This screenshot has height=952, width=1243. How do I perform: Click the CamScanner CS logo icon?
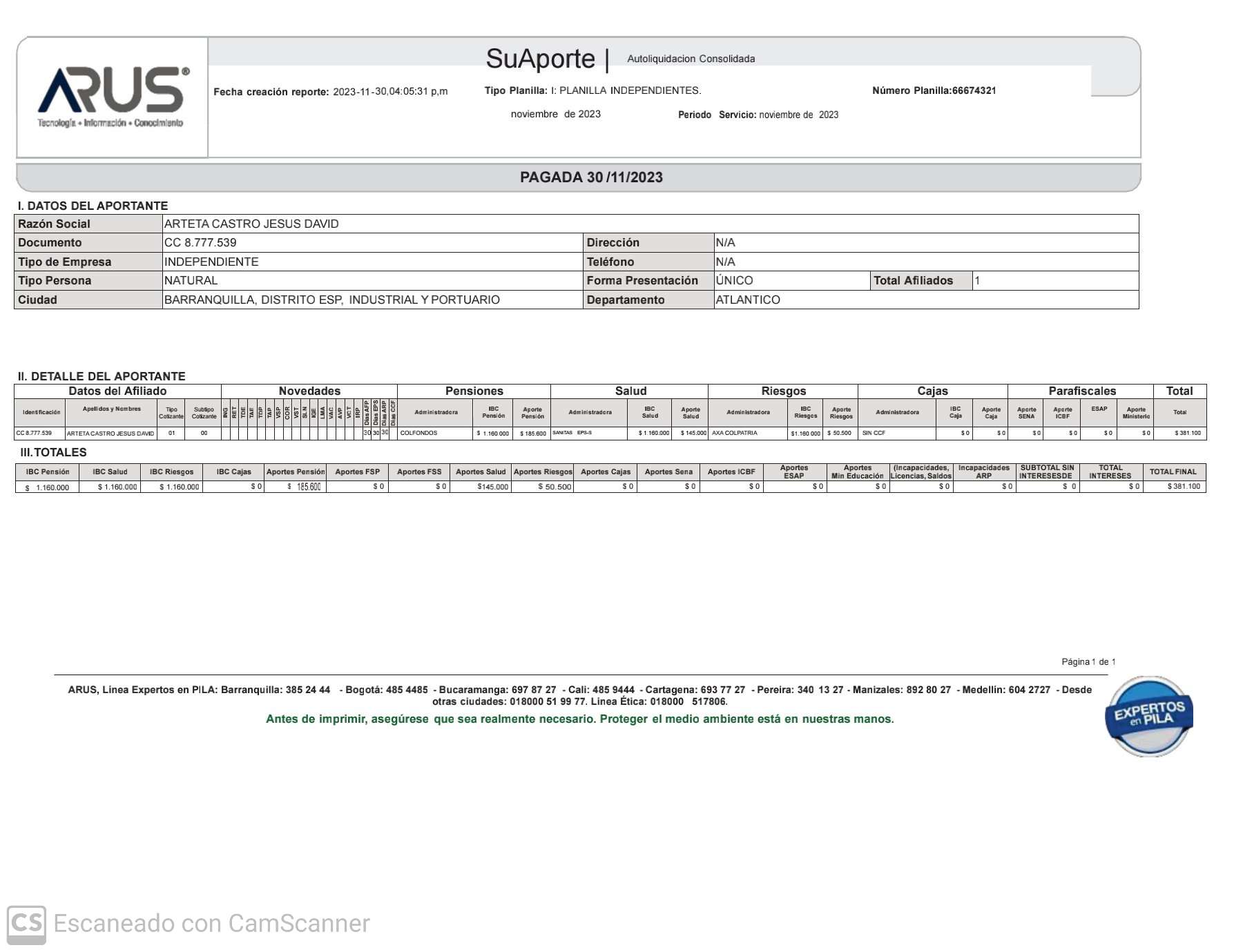click(x=26, y=924)
